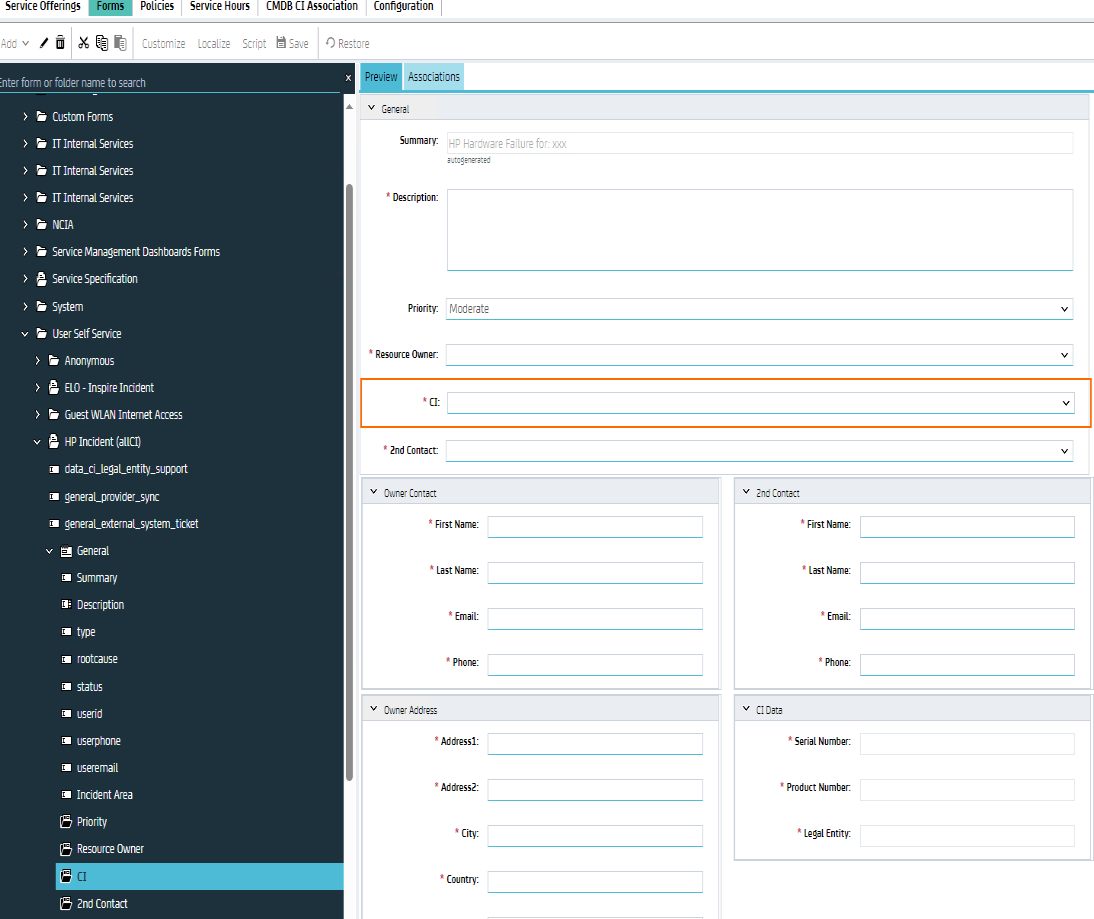The width and height of the screenshot is (1094, 919).
Task: Click the scissors cut icon
Action: (83, 43)
